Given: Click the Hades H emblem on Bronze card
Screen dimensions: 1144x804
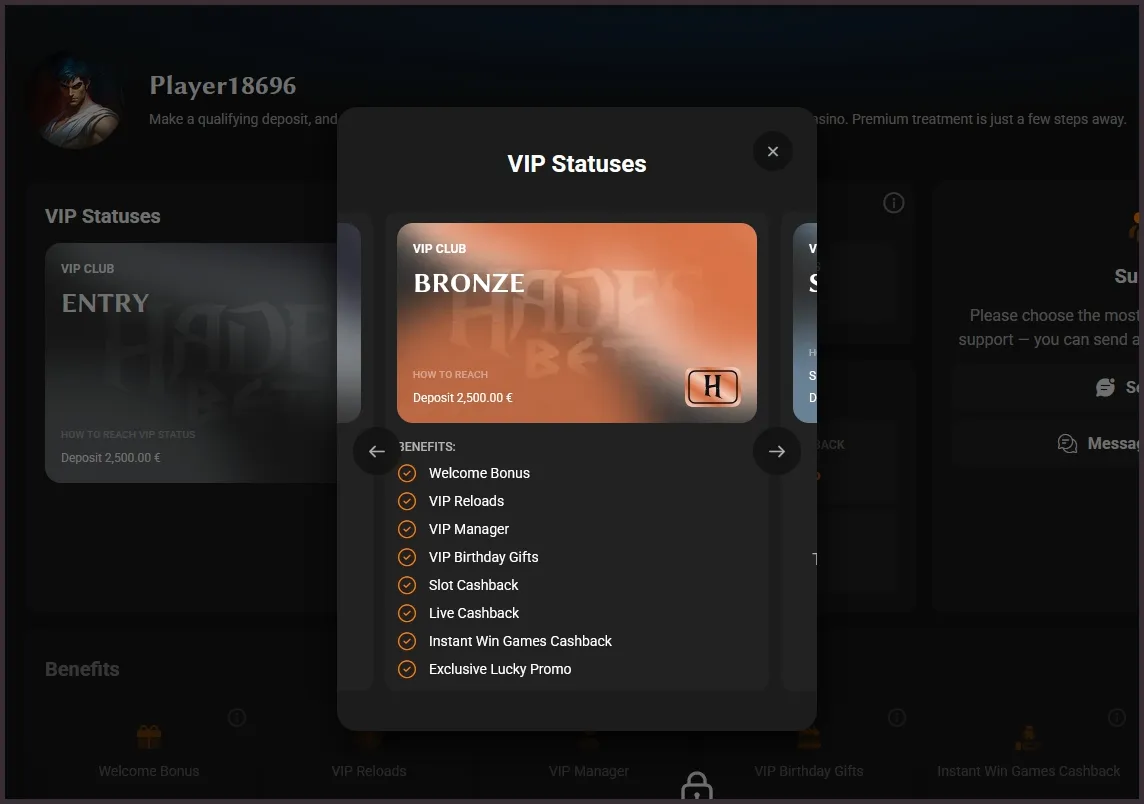Looking at the screenshot, I should (x=713, y=388).
